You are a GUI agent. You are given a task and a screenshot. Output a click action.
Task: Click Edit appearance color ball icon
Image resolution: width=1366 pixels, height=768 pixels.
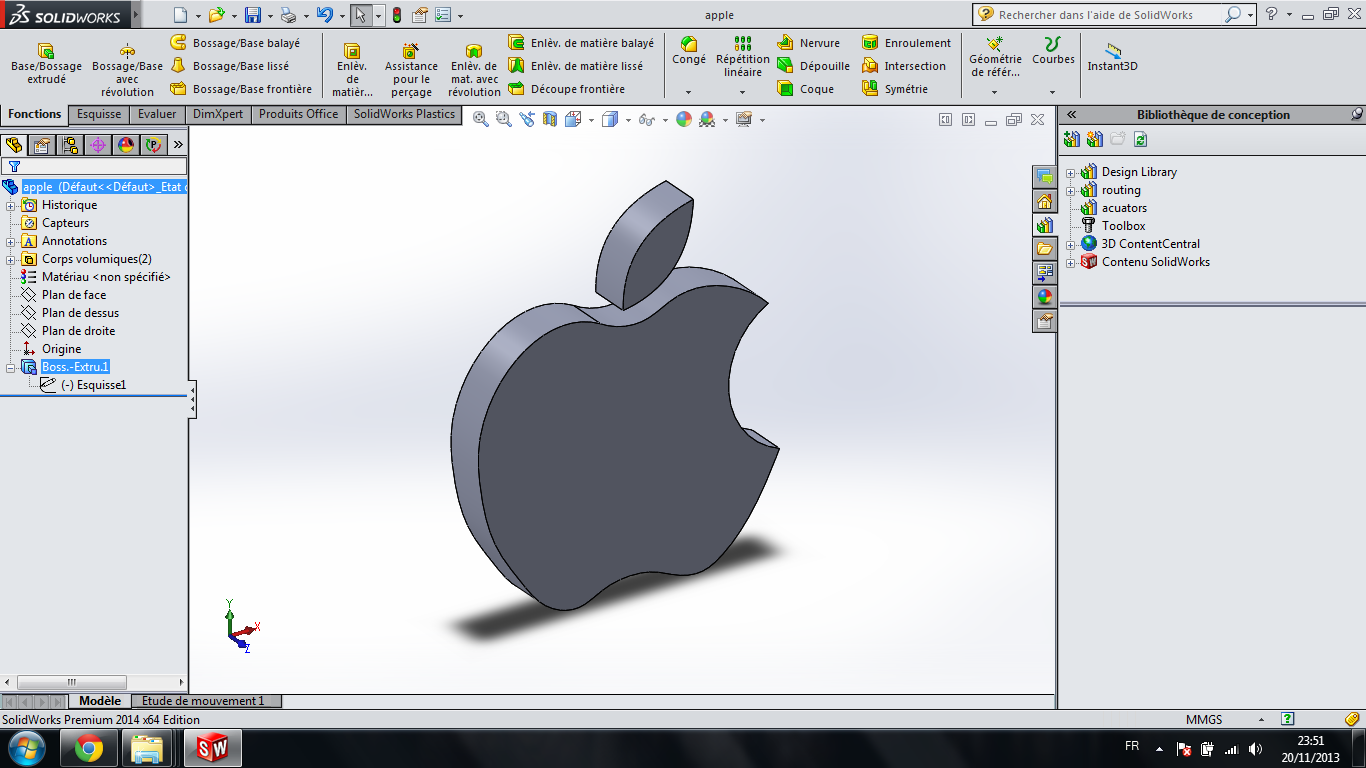(684, 119)
